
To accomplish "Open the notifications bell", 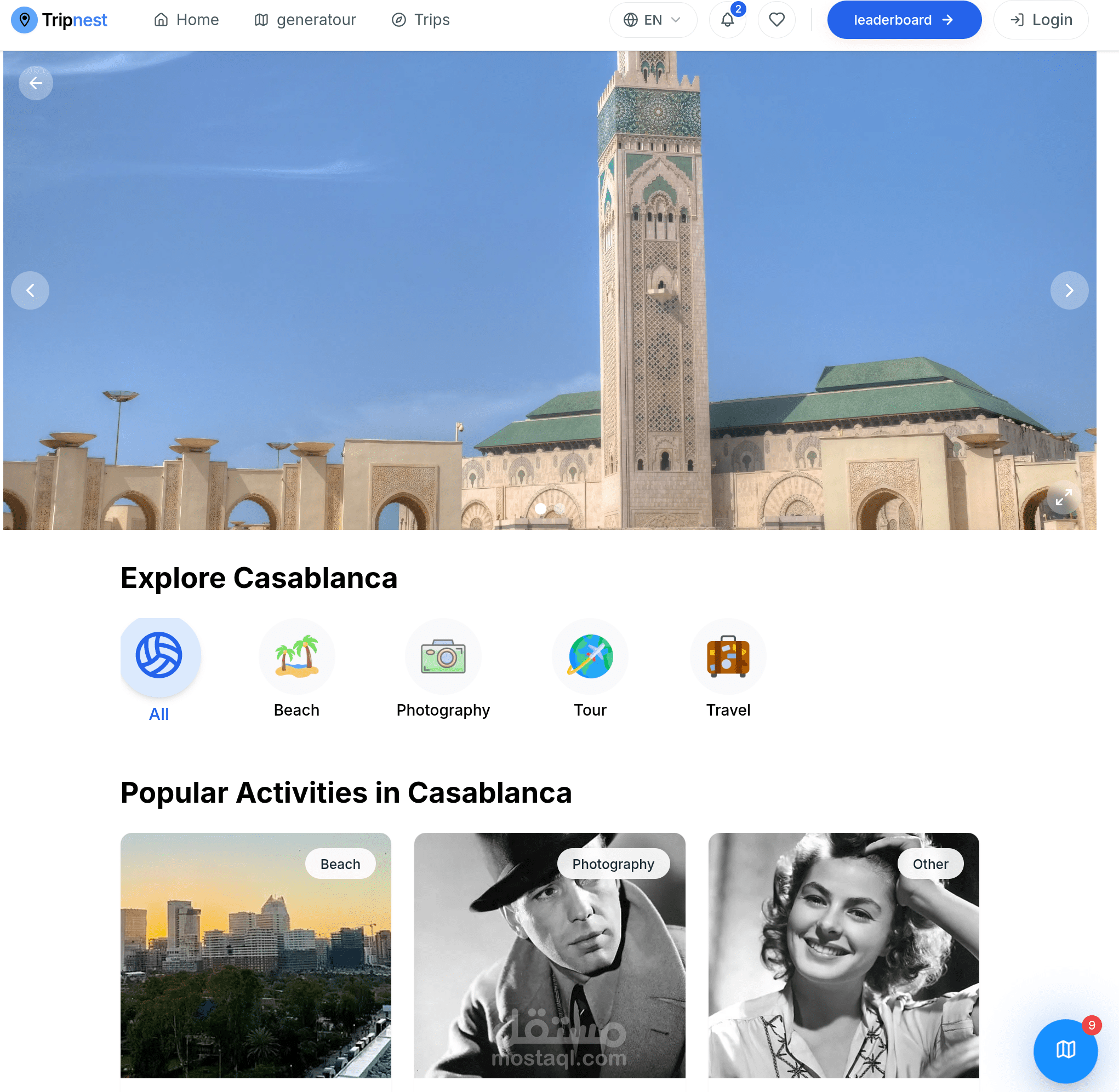I will click(x=727, y=20).
